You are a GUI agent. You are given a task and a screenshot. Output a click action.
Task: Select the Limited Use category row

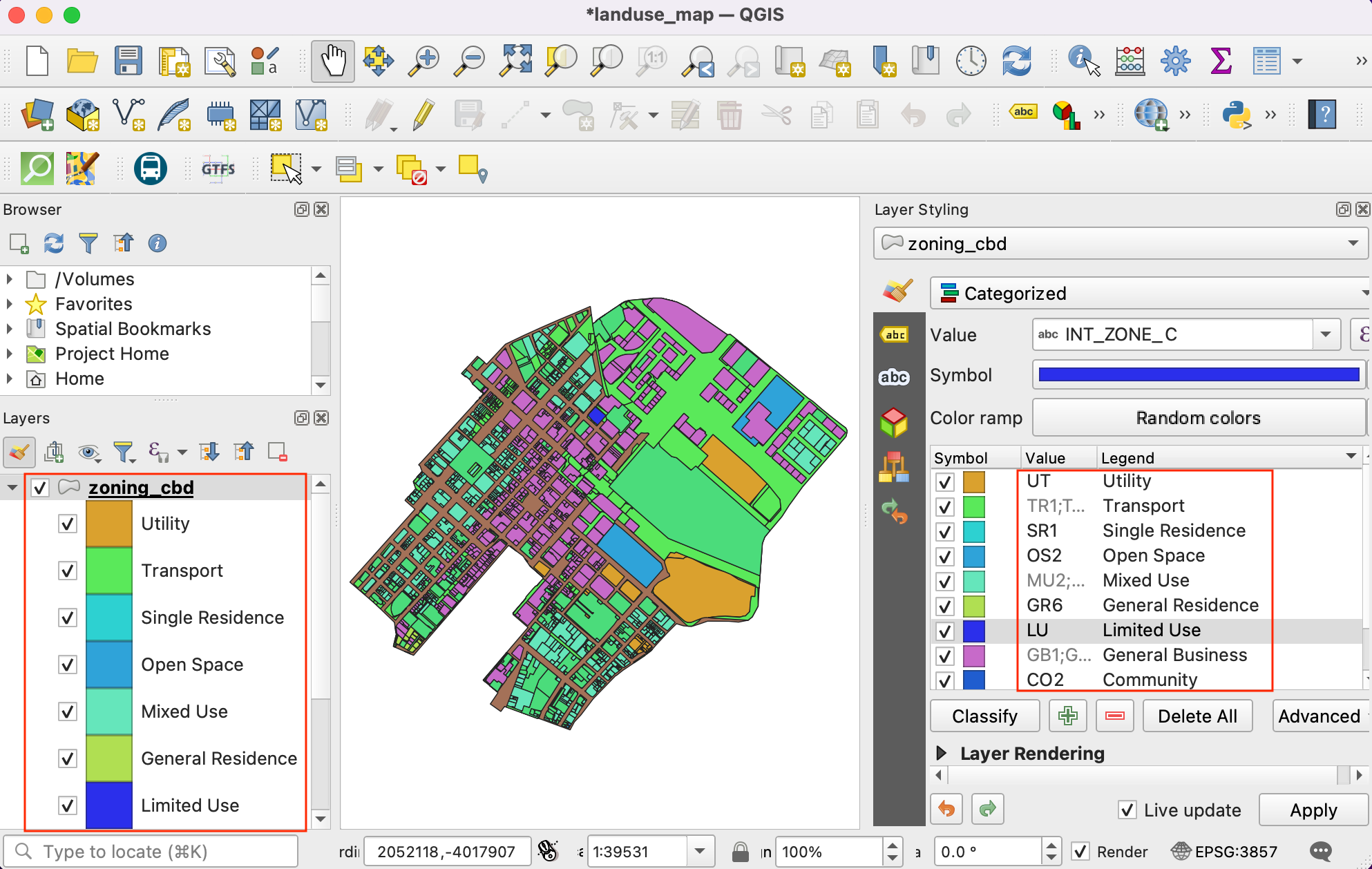pos(1151,631)
